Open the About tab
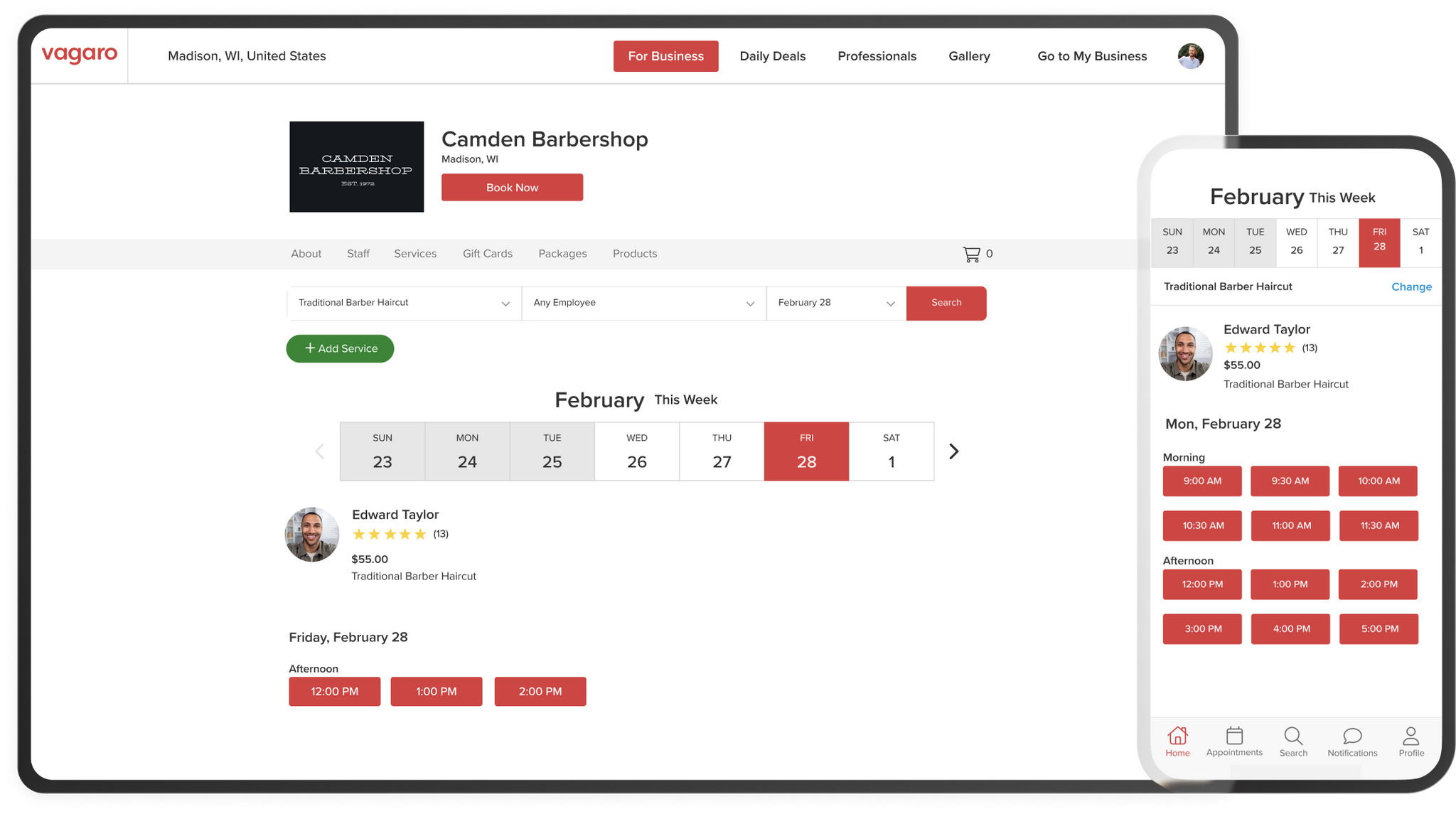 tap(306, 254)
